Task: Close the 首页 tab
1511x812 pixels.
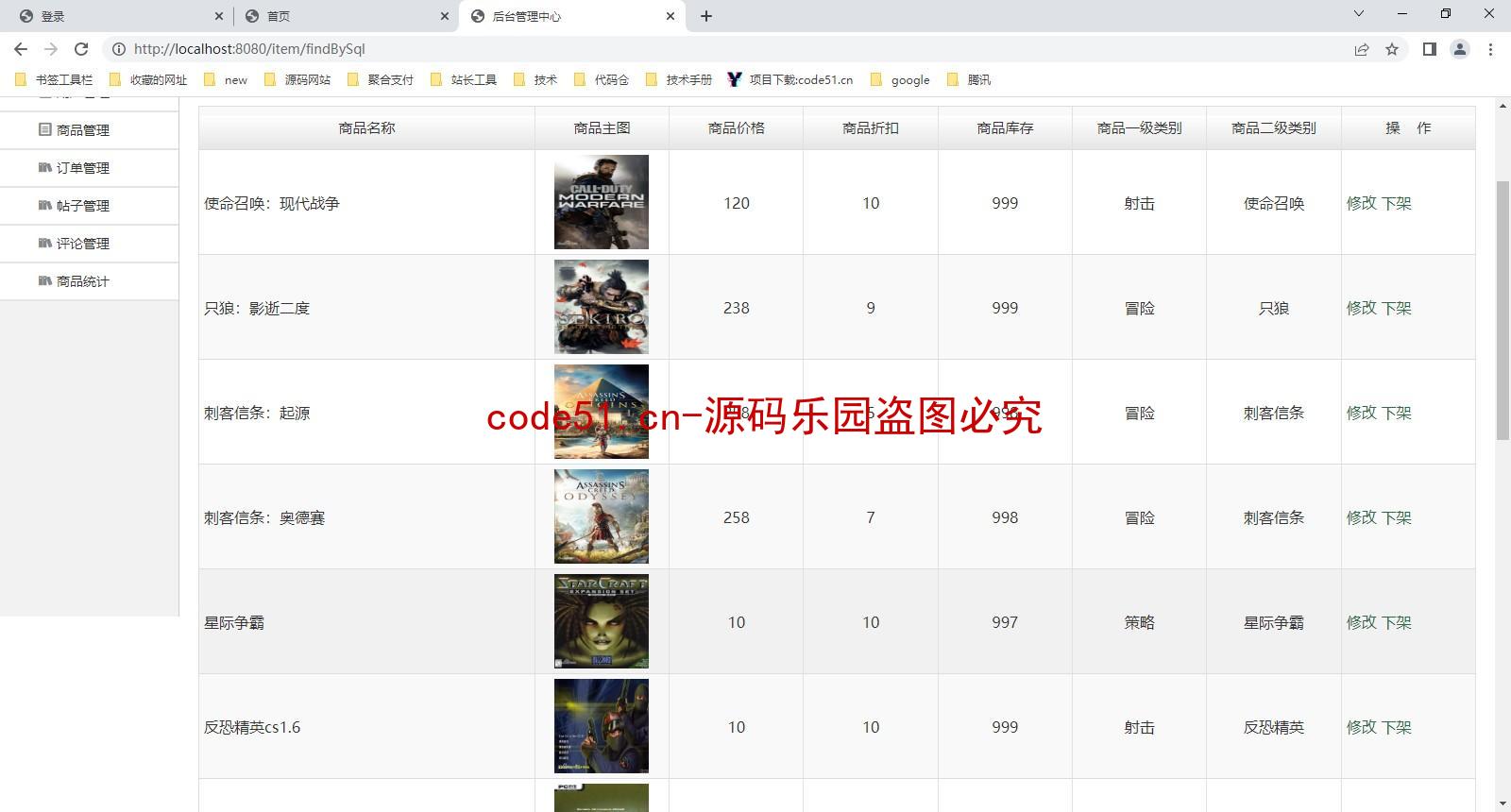Action: [x=444, y=16]
